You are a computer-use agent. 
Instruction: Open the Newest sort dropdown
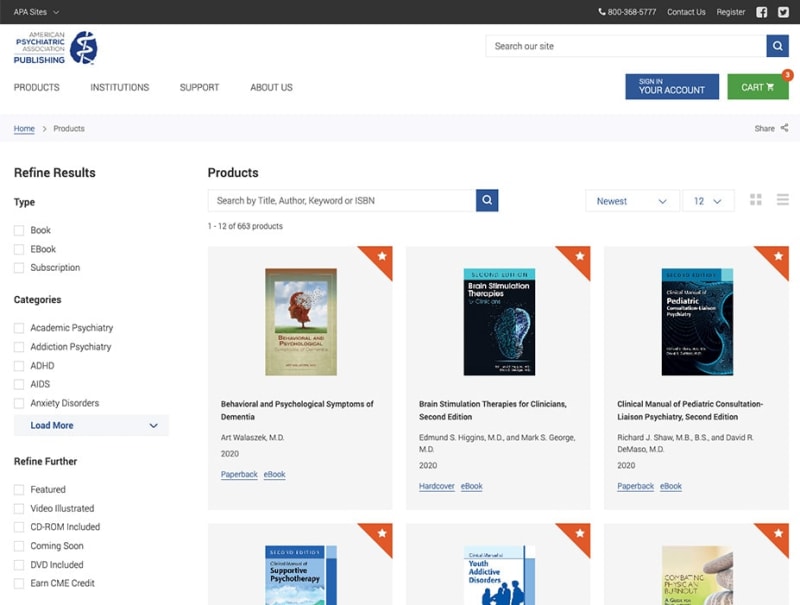632,201
